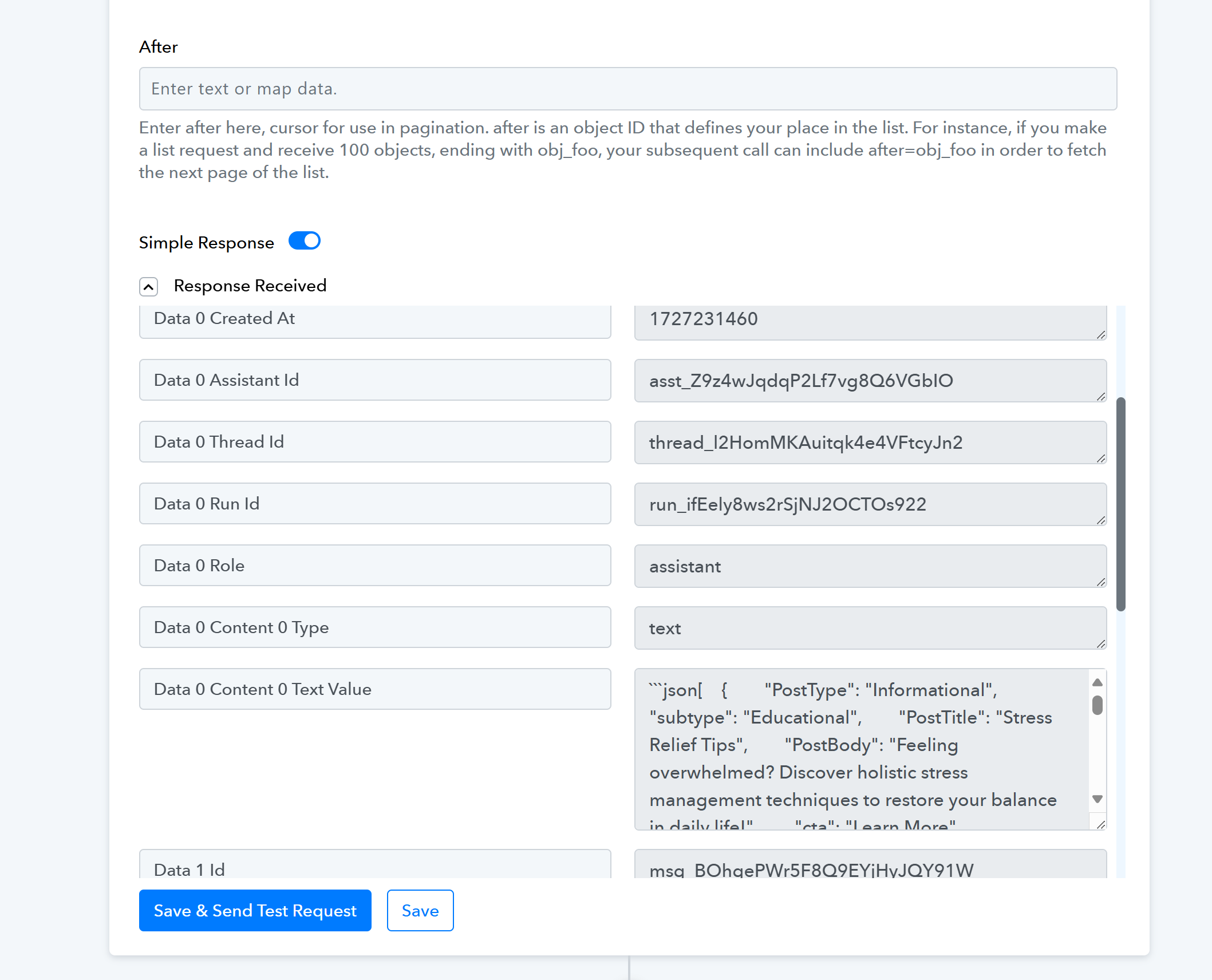
Task: Click resize handle of the thread id field
Action: pos(1101,459)
